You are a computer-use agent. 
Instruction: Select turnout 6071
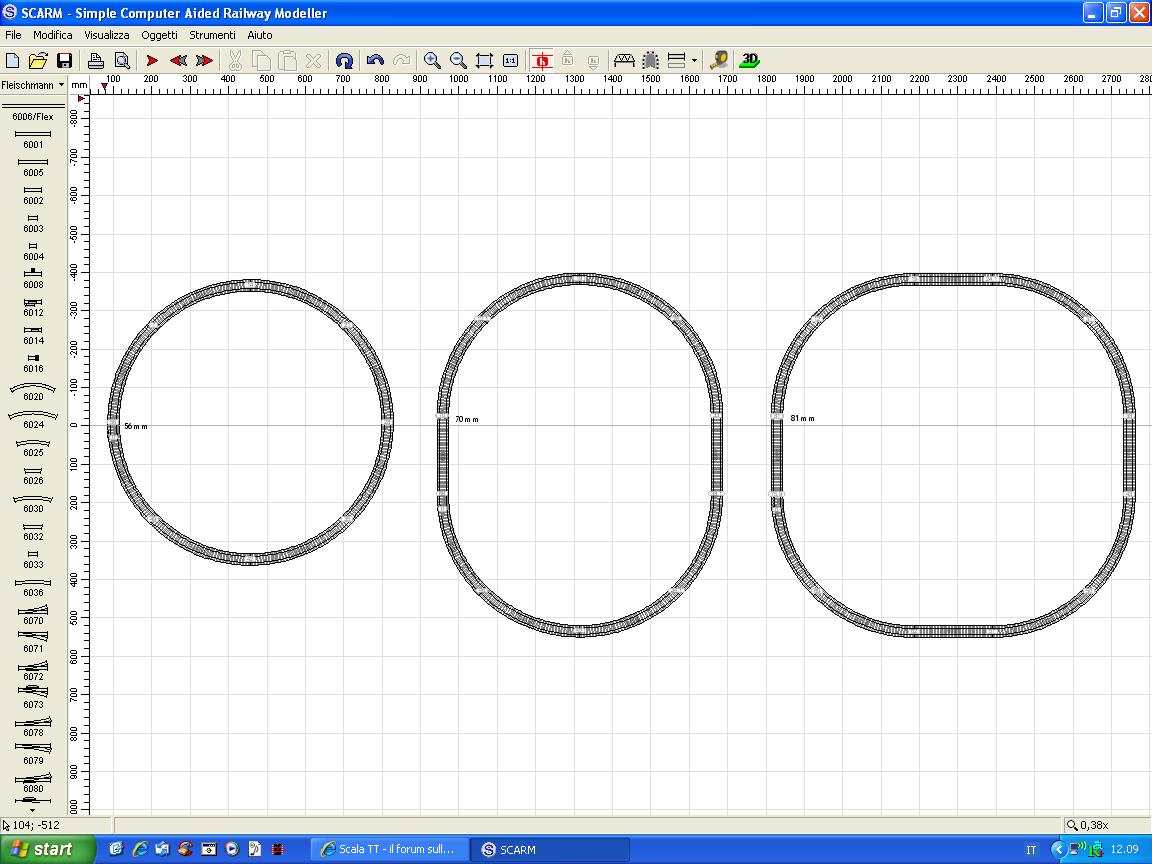[x=33, y=643]
